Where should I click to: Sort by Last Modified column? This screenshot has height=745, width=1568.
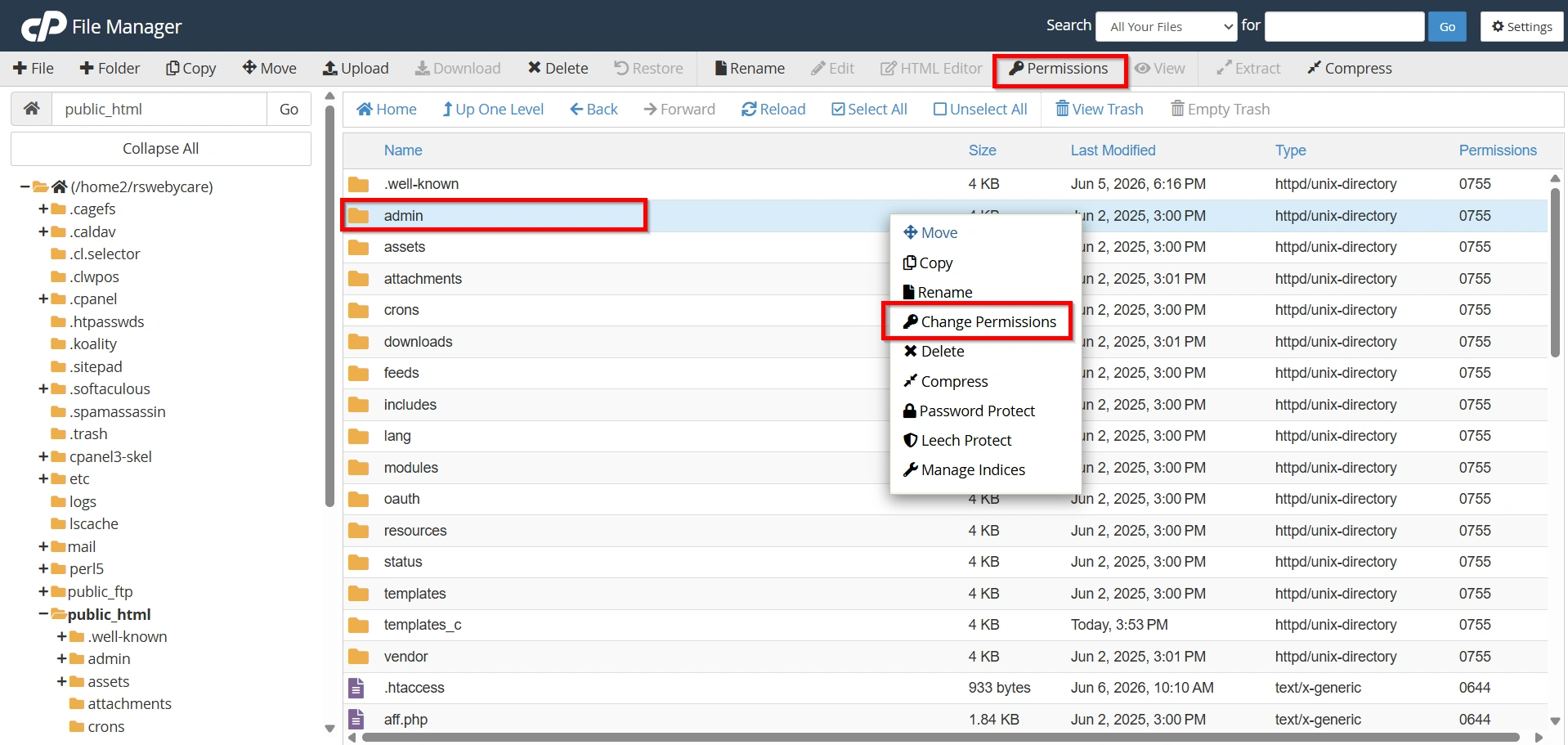coord(1113,150)
